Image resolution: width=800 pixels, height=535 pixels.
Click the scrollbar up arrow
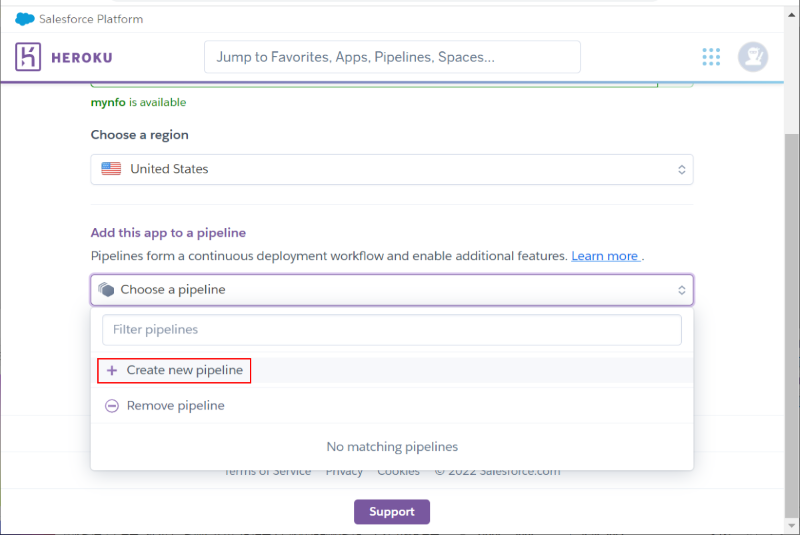click(791, 15)
